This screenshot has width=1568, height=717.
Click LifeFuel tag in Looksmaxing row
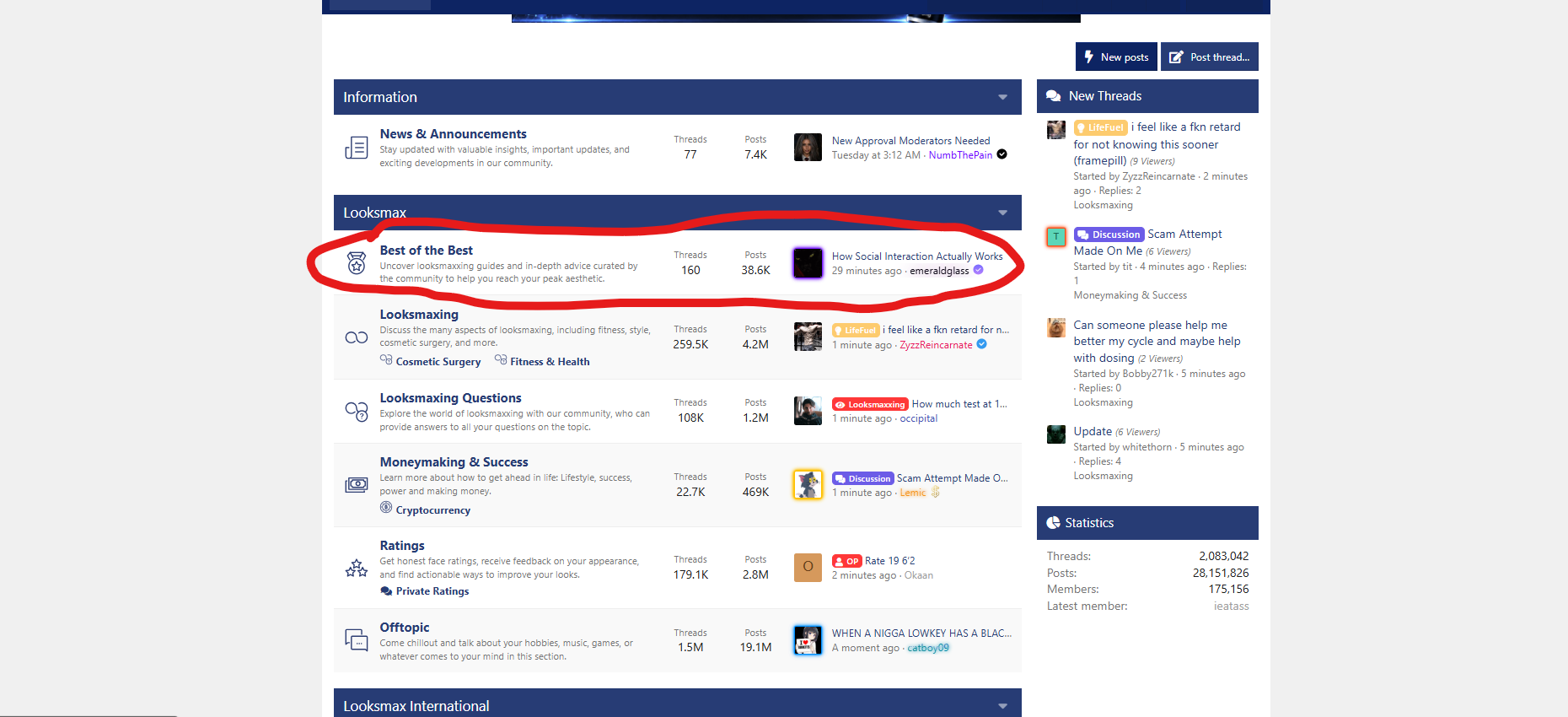856,331
